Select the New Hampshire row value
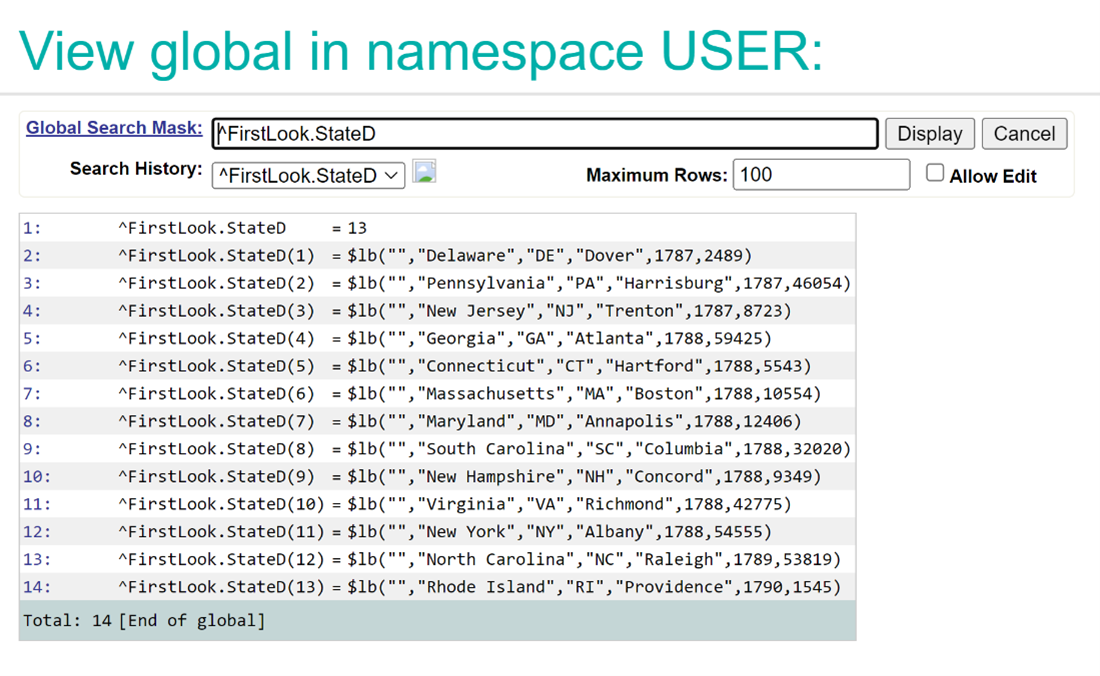Screen dimensions: 1100x676 (584, 477)
